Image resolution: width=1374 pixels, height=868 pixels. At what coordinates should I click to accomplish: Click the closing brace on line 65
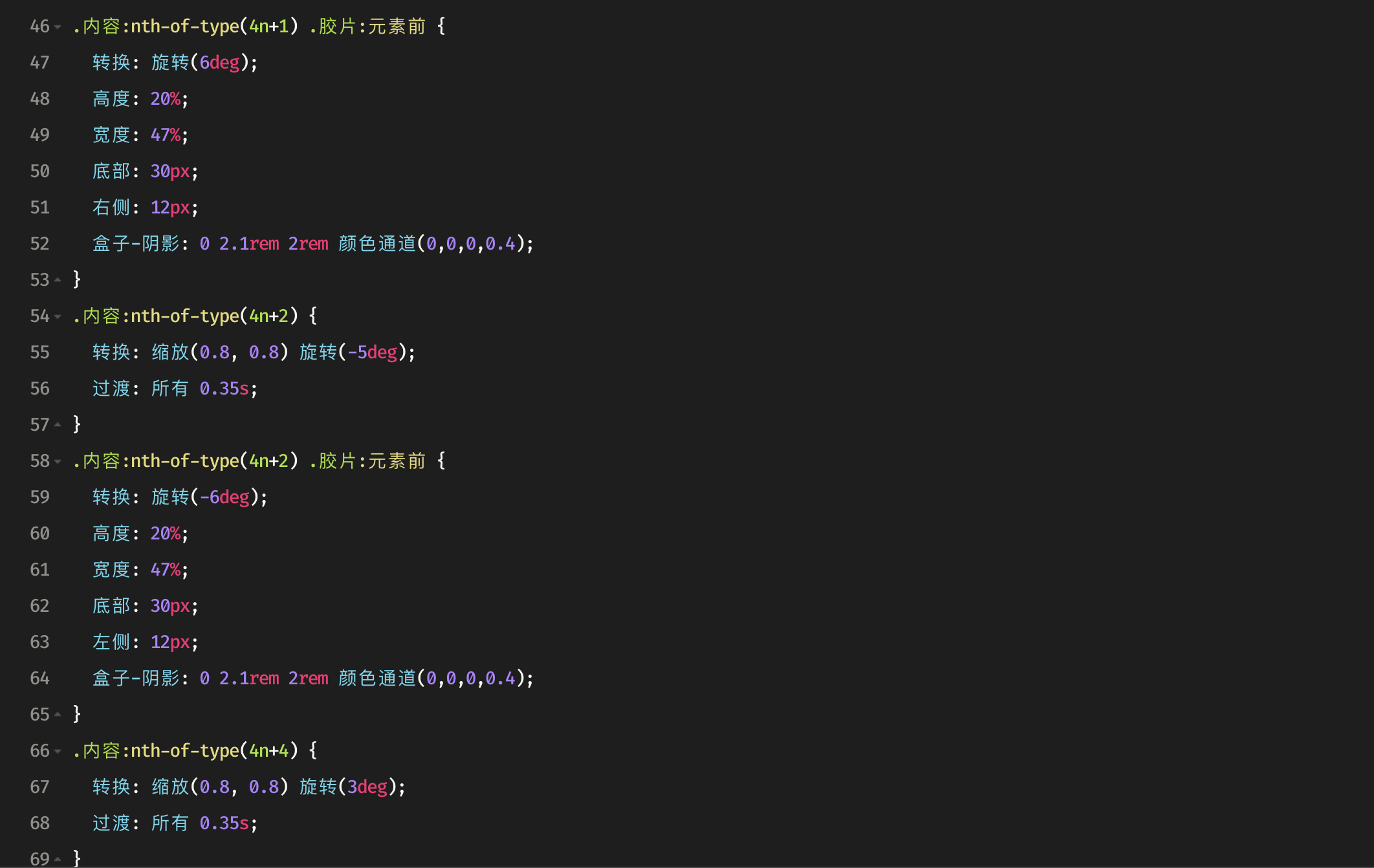pyautogui.click(x=77, y=714)
